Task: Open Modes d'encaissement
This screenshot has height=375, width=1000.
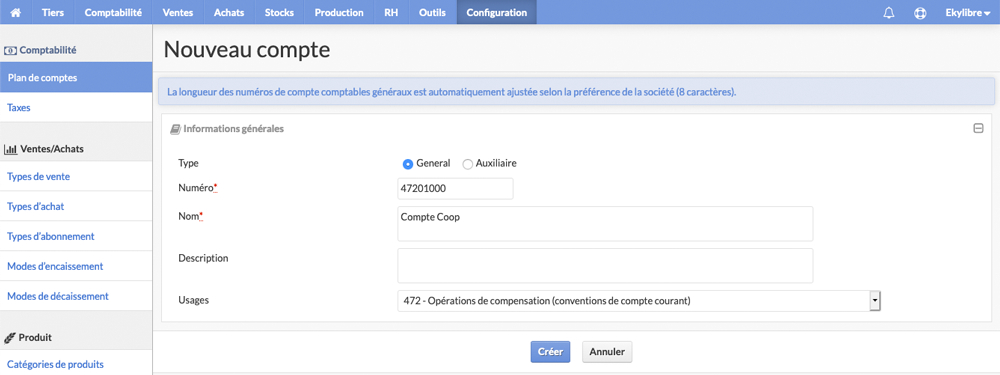Action: coord(76,267)
